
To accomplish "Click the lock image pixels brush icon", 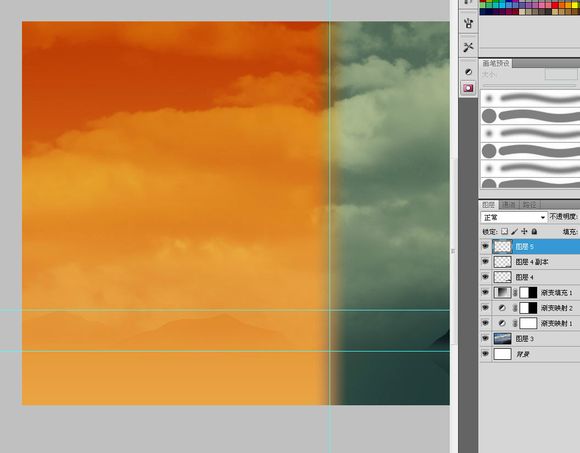I will click(x=515, y=231).
